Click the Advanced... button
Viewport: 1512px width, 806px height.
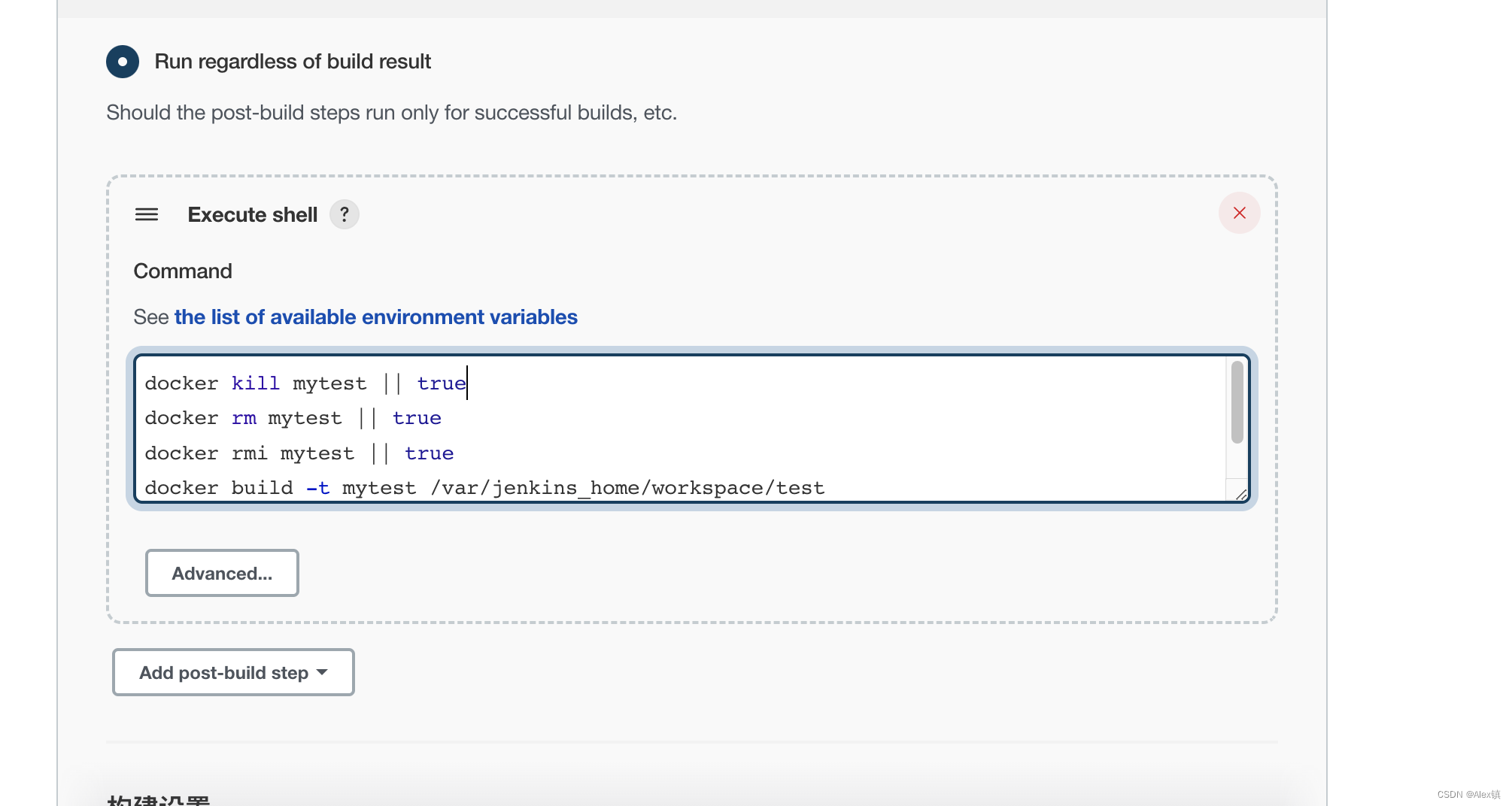point(222,573)
